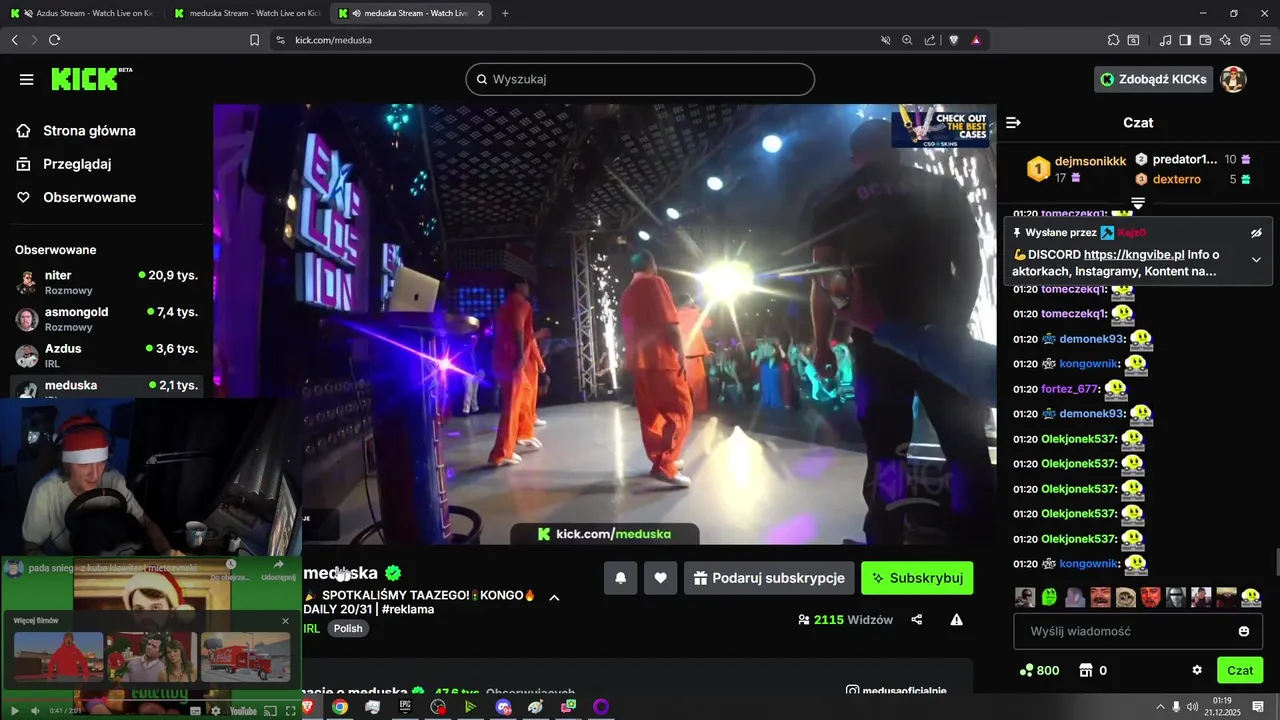The image size is (1280, 720).
Task: Select asmongold channel in followed list
Action: click(x=106, y=319)
